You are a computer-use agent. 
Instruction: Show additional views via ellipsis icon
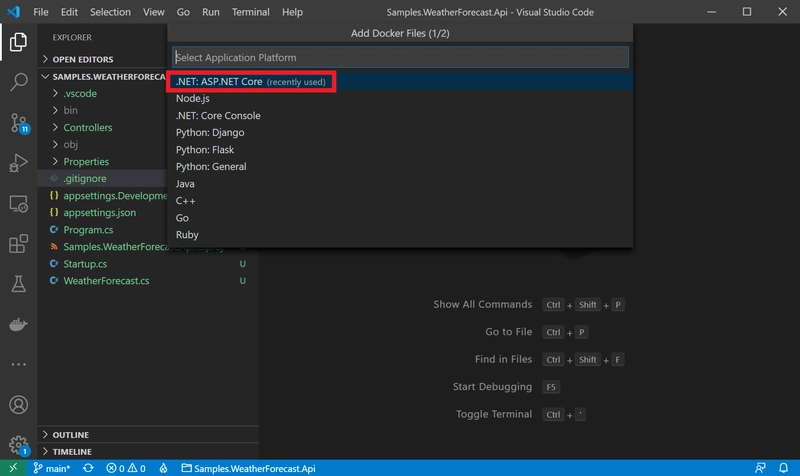coord(18,364)
